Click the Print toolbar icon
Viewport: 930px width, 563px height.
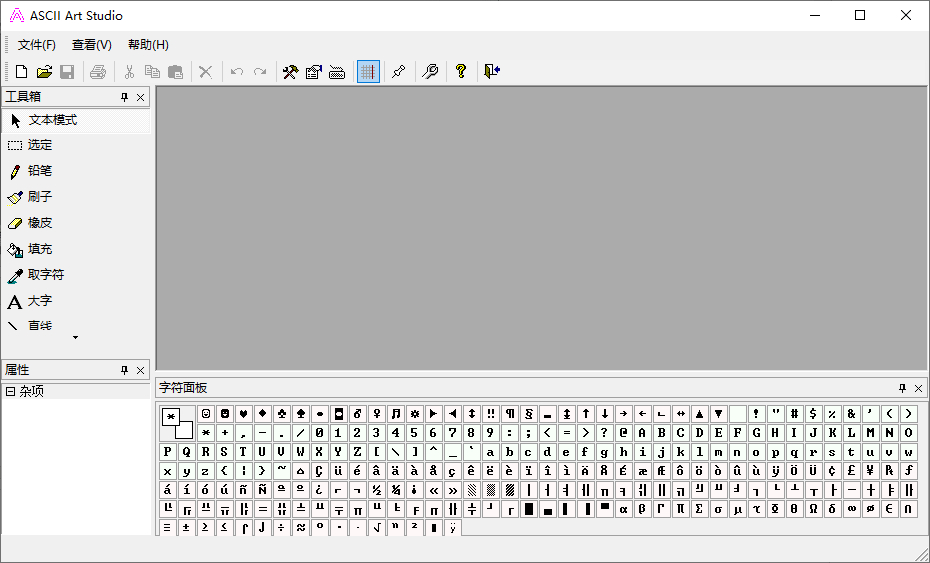98,72
